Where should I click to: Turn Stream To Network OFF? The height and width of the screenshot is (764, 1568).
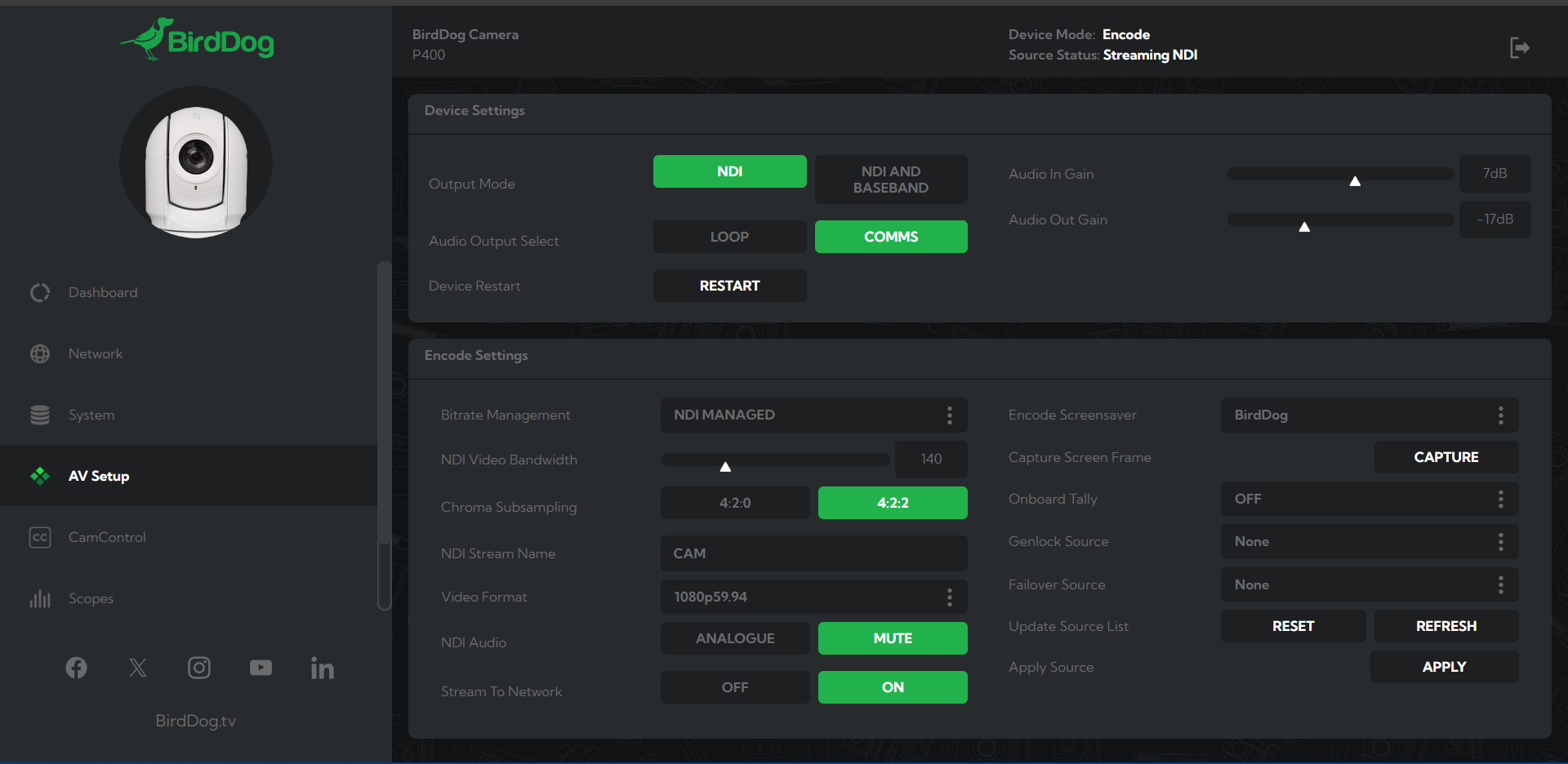735,687
